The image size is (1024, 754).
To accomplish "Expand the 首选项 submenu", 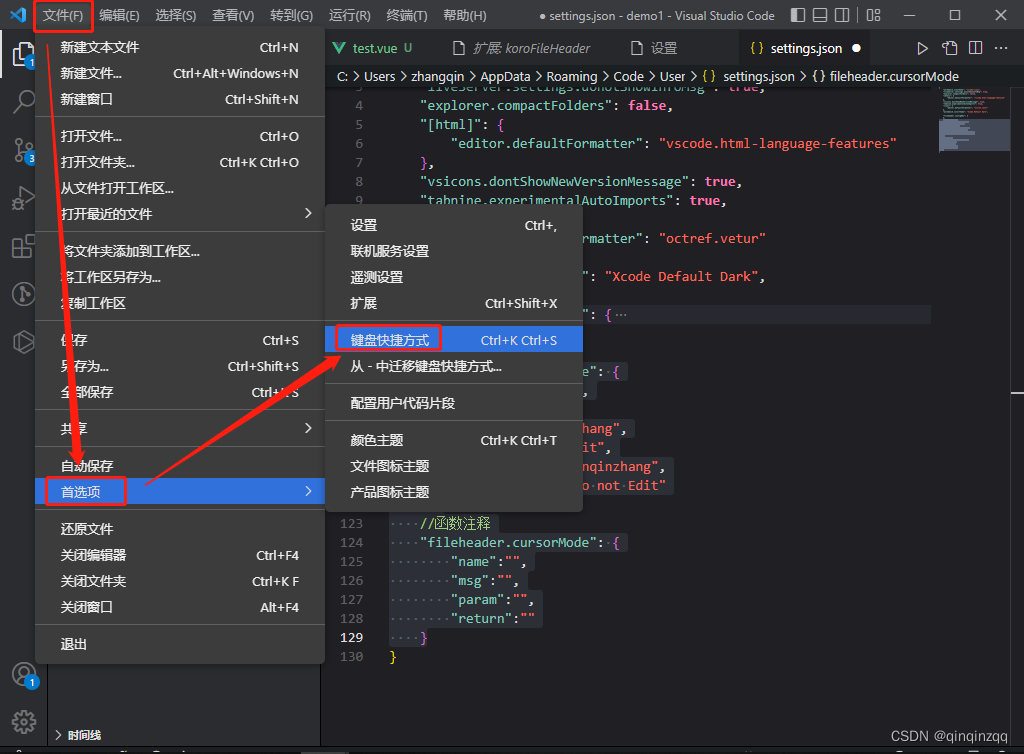I will [x=180, y=491].
